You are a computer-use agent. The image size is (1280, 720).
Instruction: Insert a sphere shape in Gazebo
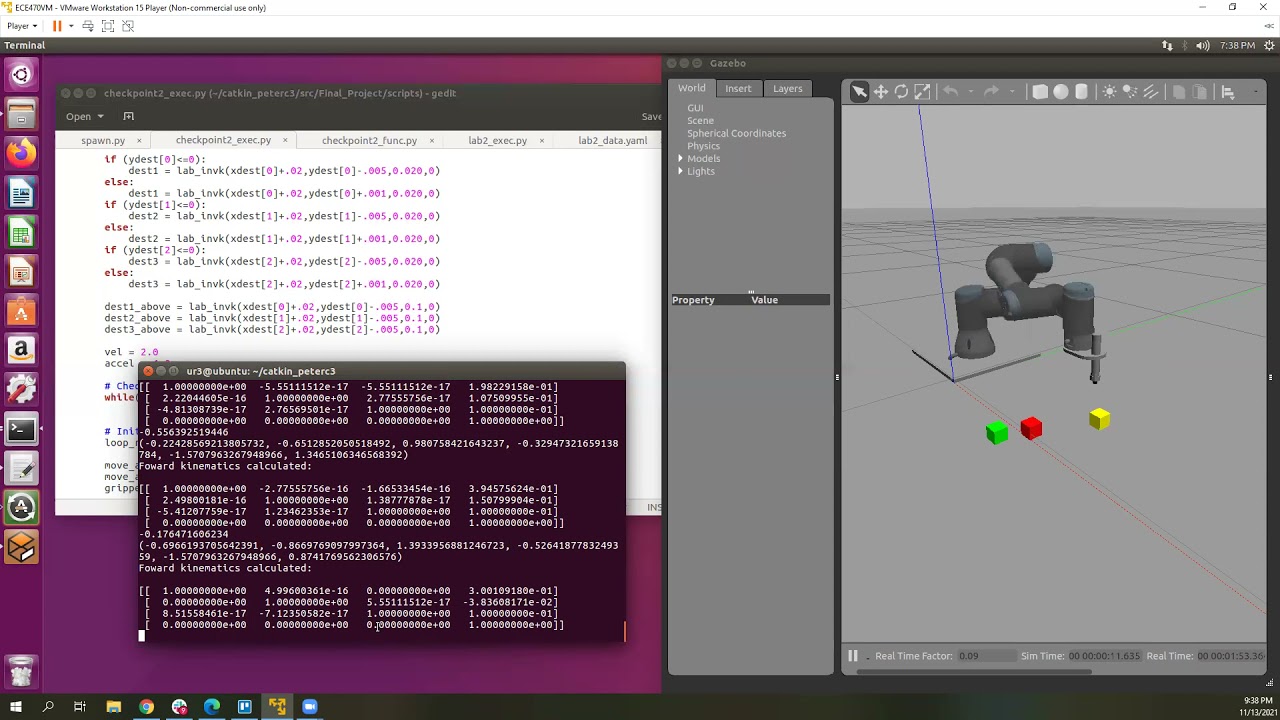1061,92
